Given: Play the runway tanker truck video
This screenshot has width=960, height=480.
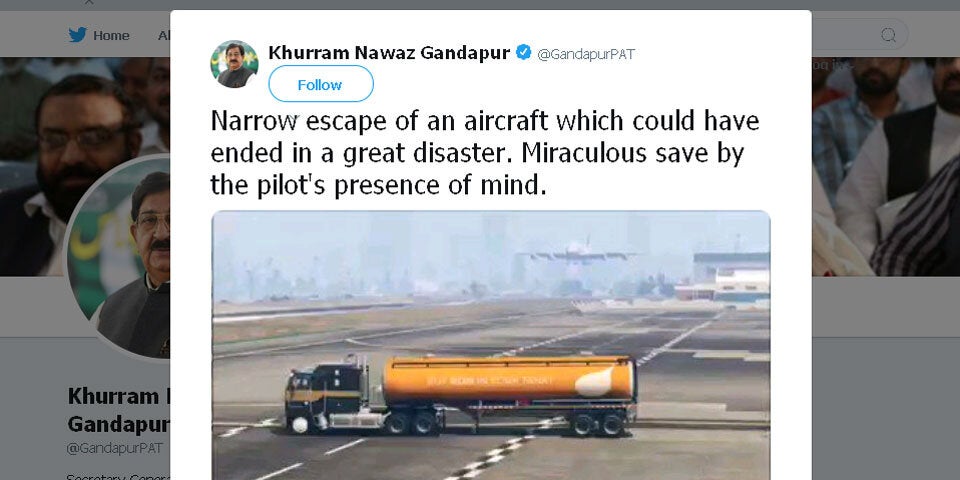Looking at the screenshot, I should [x=490, y=345].
